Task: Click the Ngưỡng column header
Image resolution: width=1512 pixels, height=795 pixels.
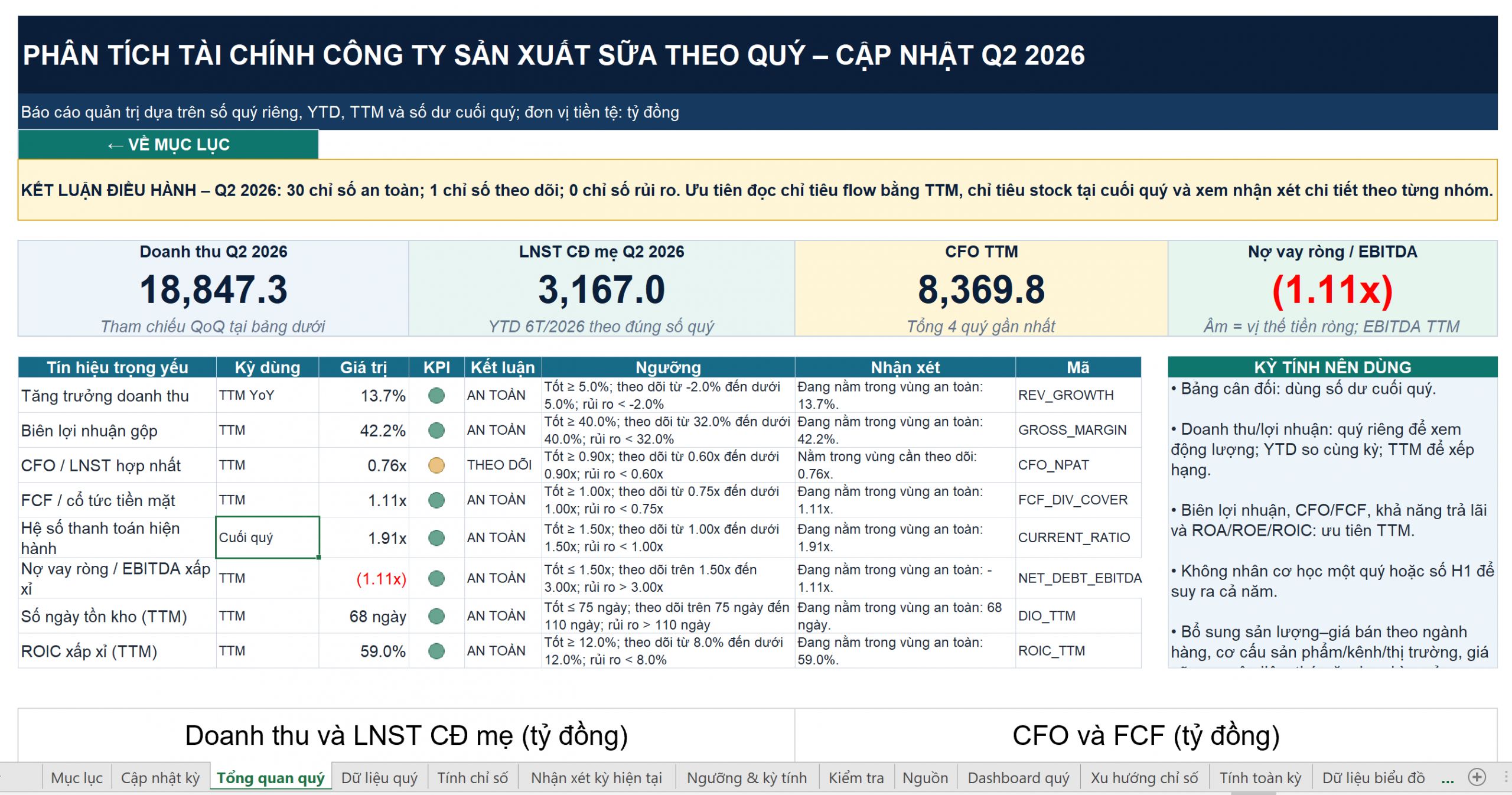Action: pos(668,367)
